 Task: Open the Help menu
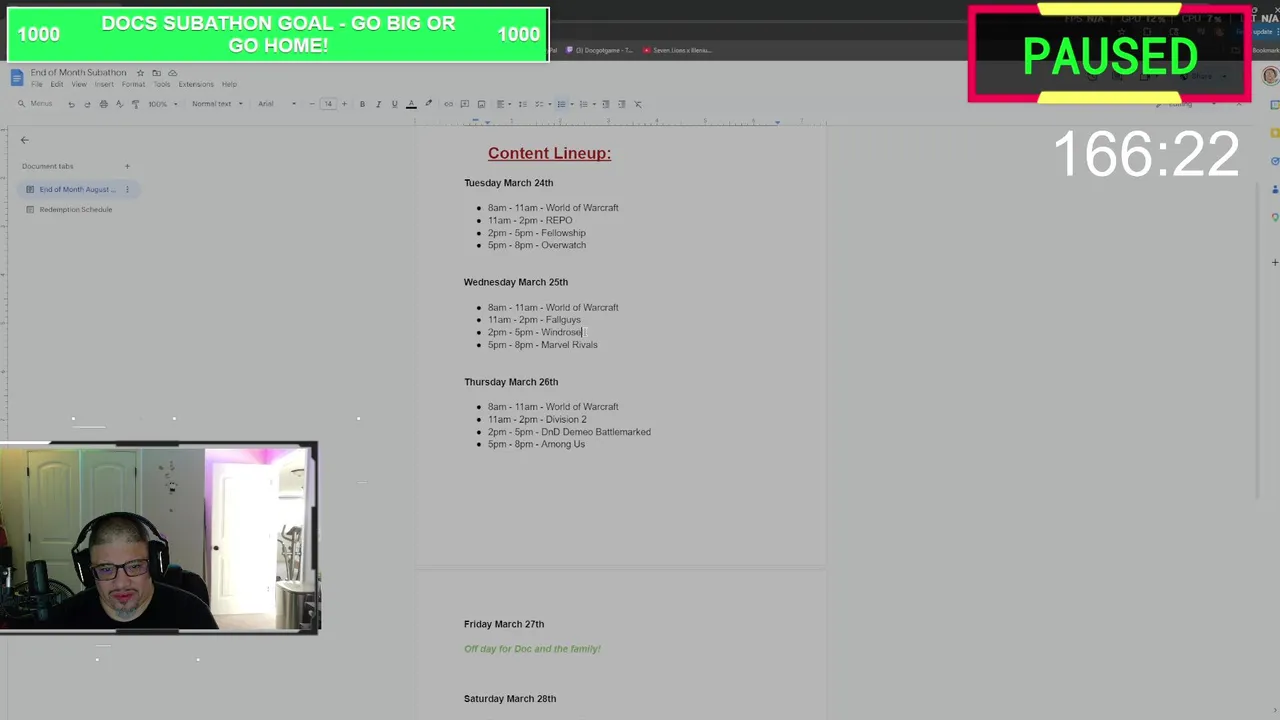229,84
